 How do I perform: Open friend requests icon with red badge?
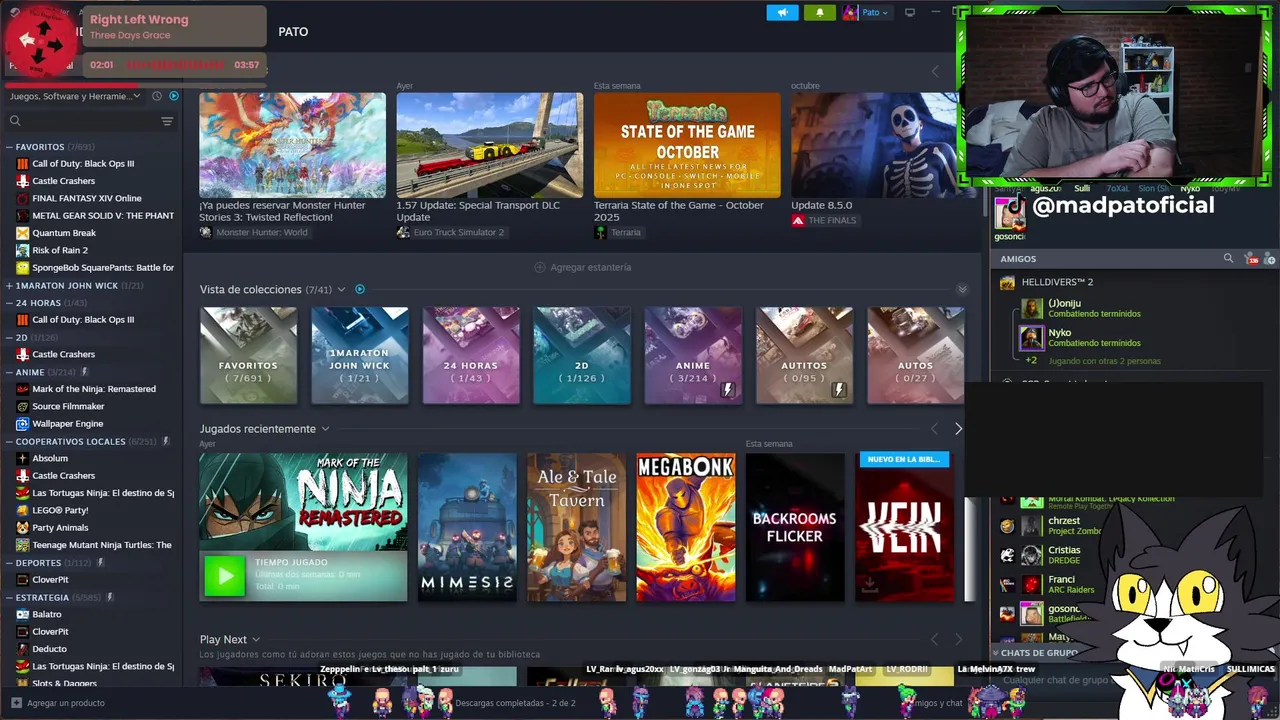tap(1251, 259)
